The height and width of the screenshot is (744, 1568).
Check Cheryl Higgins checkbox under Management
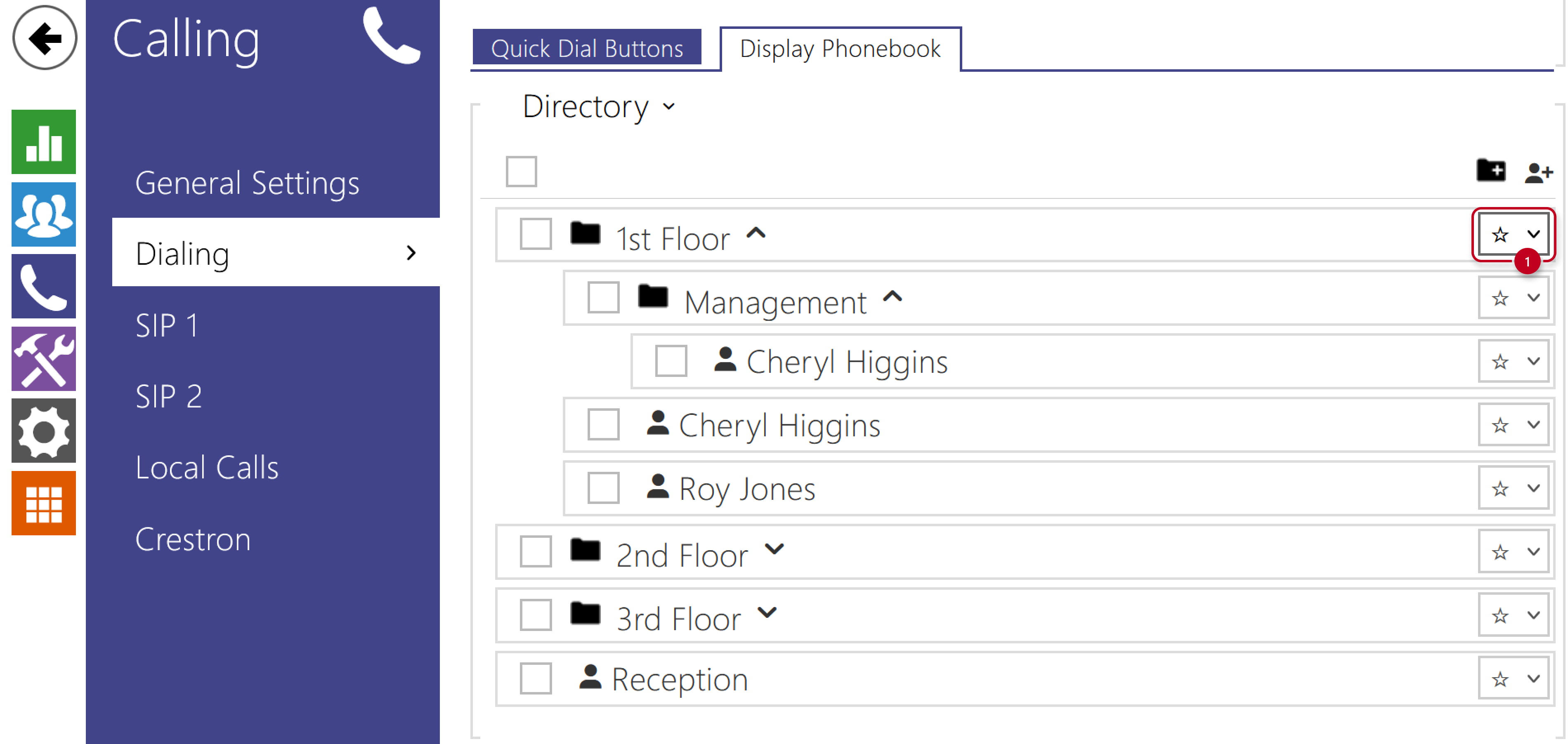pyautogui.click(x=671, y=361)
